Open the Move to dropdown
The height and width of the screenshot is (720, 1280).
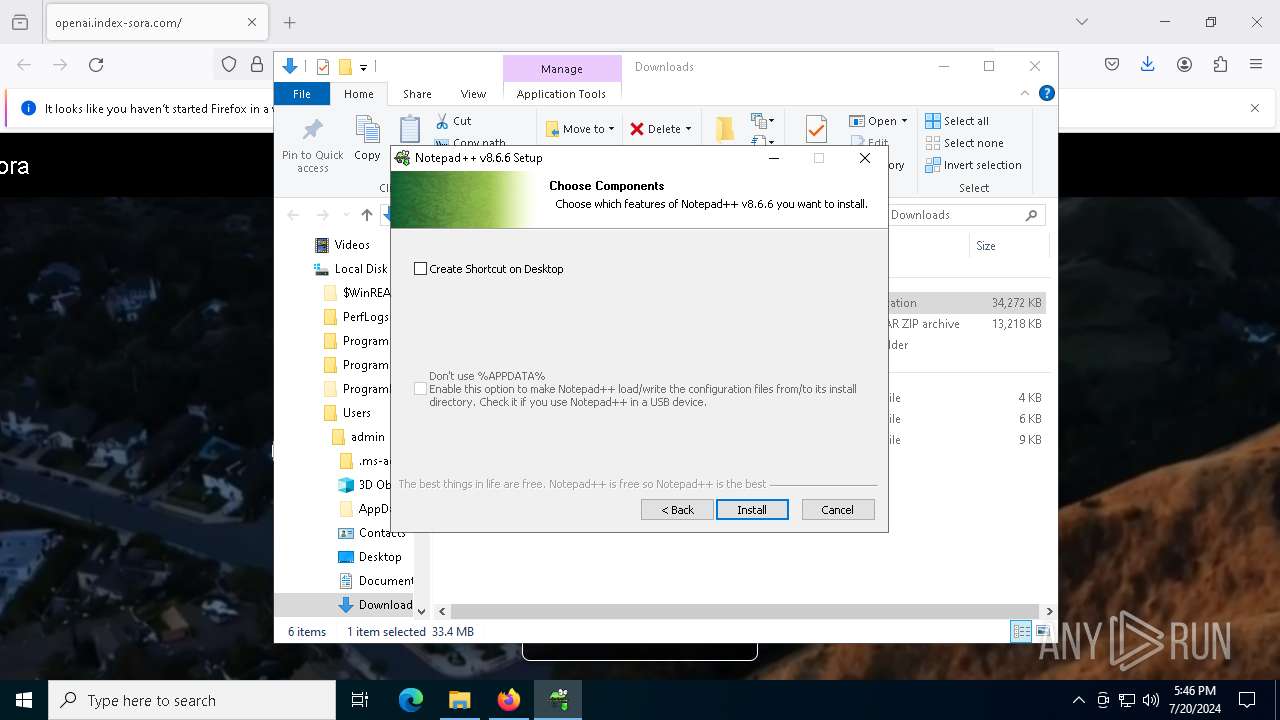580,129
